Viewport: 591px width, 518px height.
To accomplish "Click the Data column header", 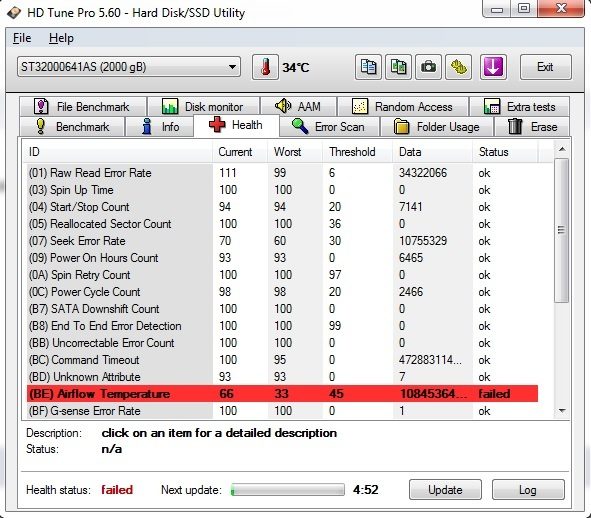I will 432,152.
